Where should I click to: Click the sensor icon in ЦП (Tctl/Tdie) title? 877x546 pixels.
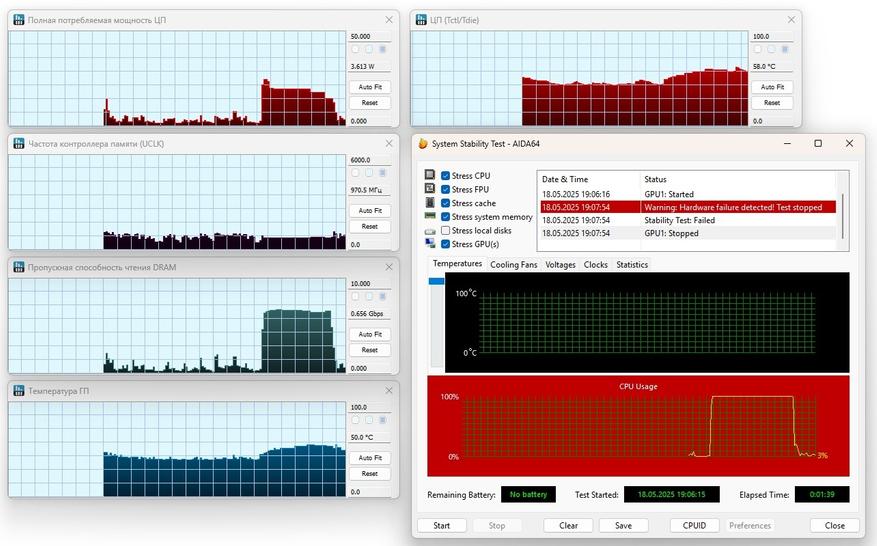[420, 19]
